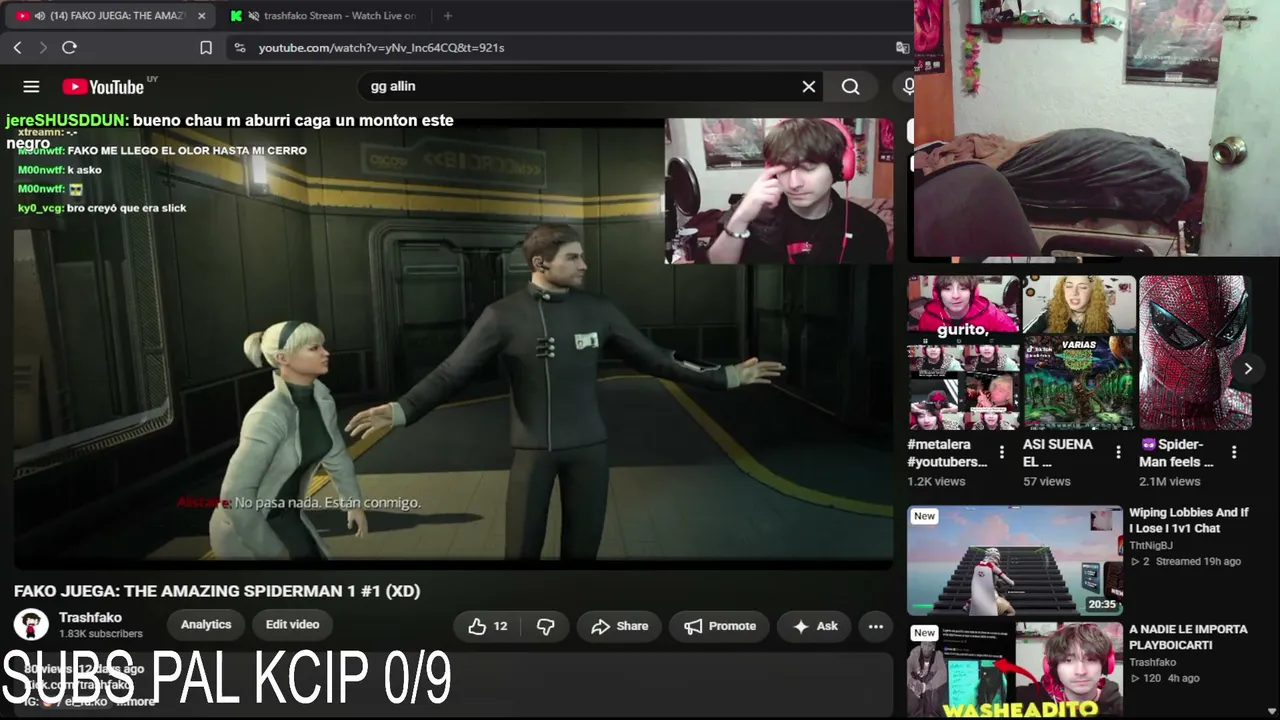Open the Analytics button
The image size is (1280, 720).
206,625
